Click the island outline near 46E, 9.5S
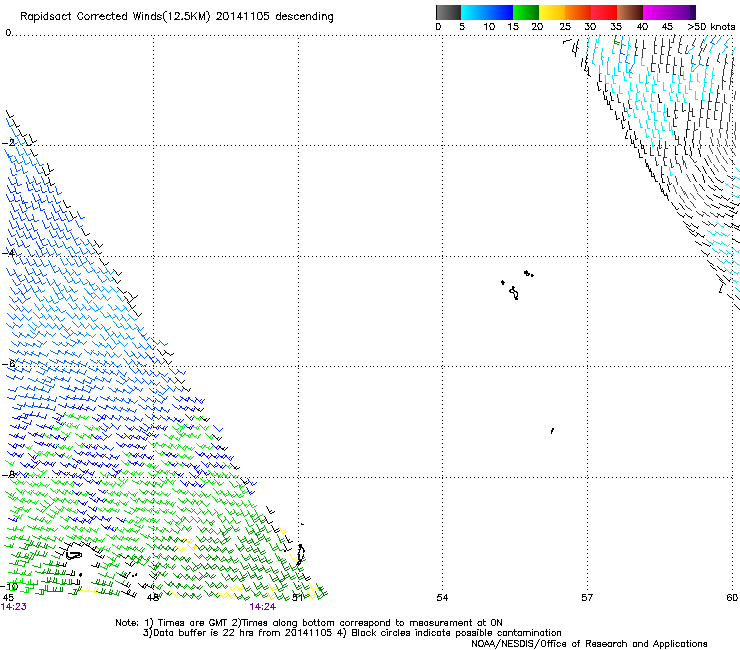Viewport: 740px width, 650px height. click(74, 556)
